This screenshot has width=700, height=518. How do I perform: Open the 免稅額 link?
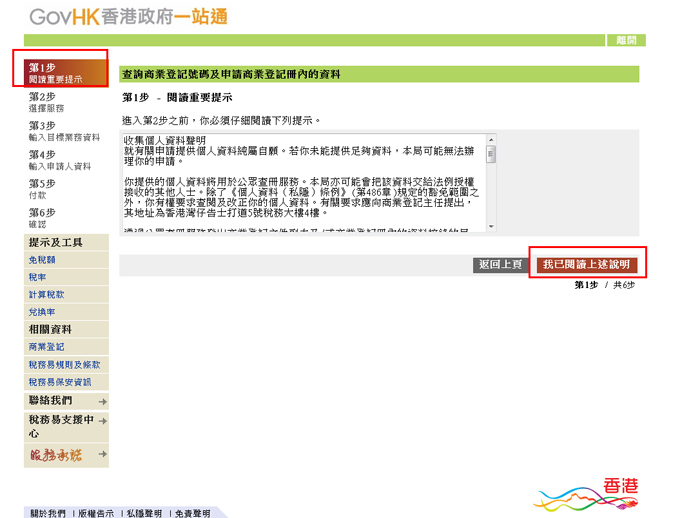tap(41, 259)
